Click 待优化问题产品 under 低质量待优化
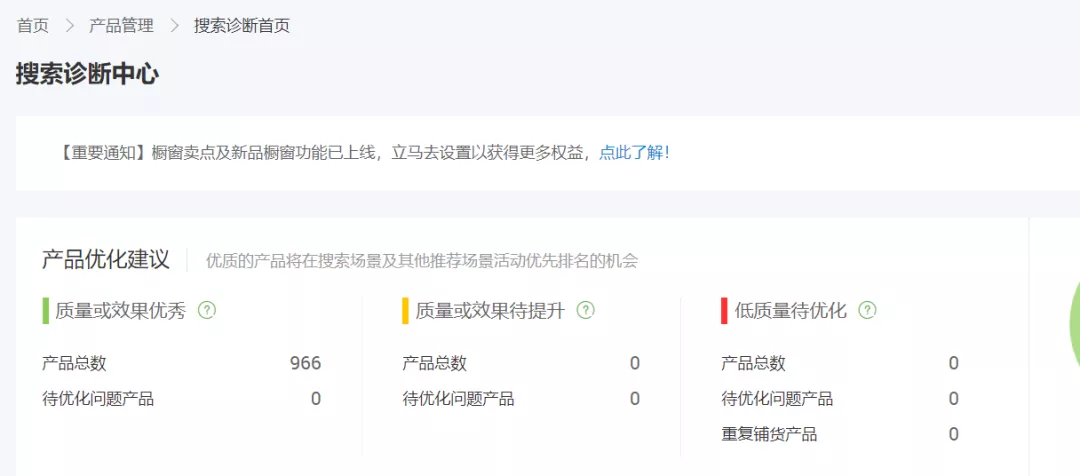Viewport: 1080px width, 476px height. click(777, 399)
